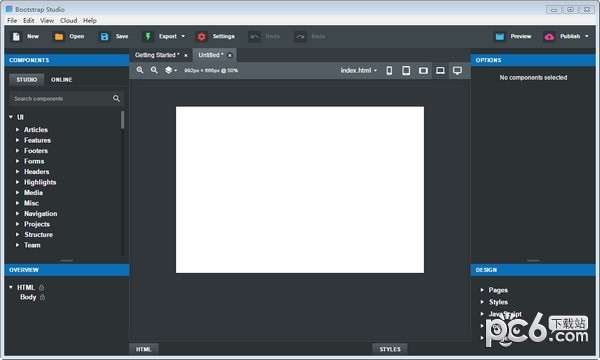Open the index.html page dropdown

click(x=359, y=70)
